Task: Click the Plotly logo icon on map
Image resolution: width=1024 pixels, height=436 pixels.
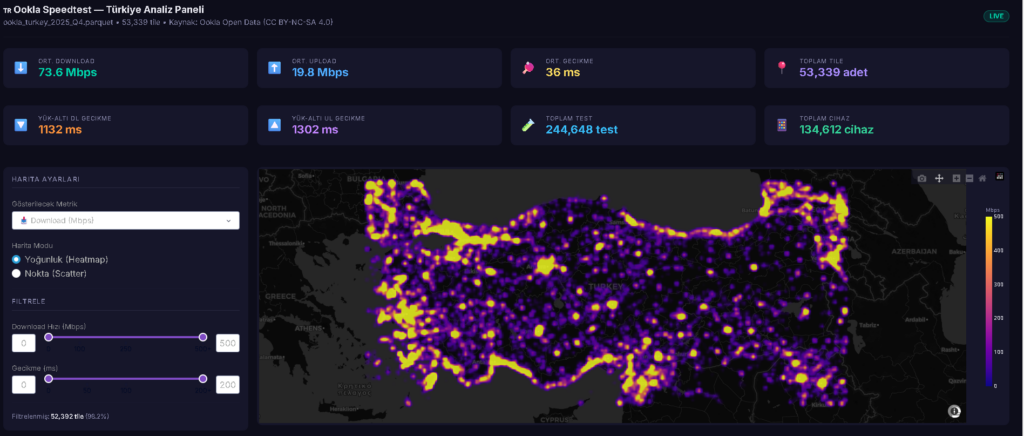Action: 996,178
